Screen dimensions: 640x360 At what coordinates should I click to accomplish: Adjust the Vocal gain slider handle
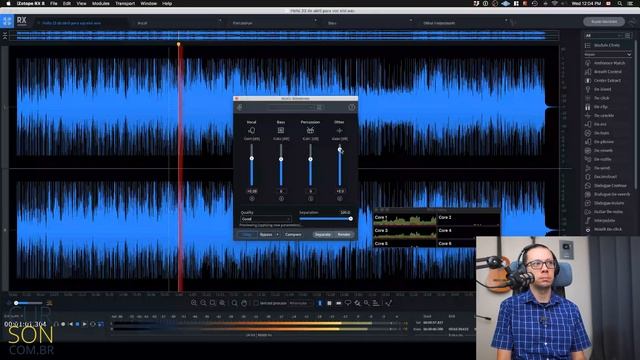[x=252, y=158]
